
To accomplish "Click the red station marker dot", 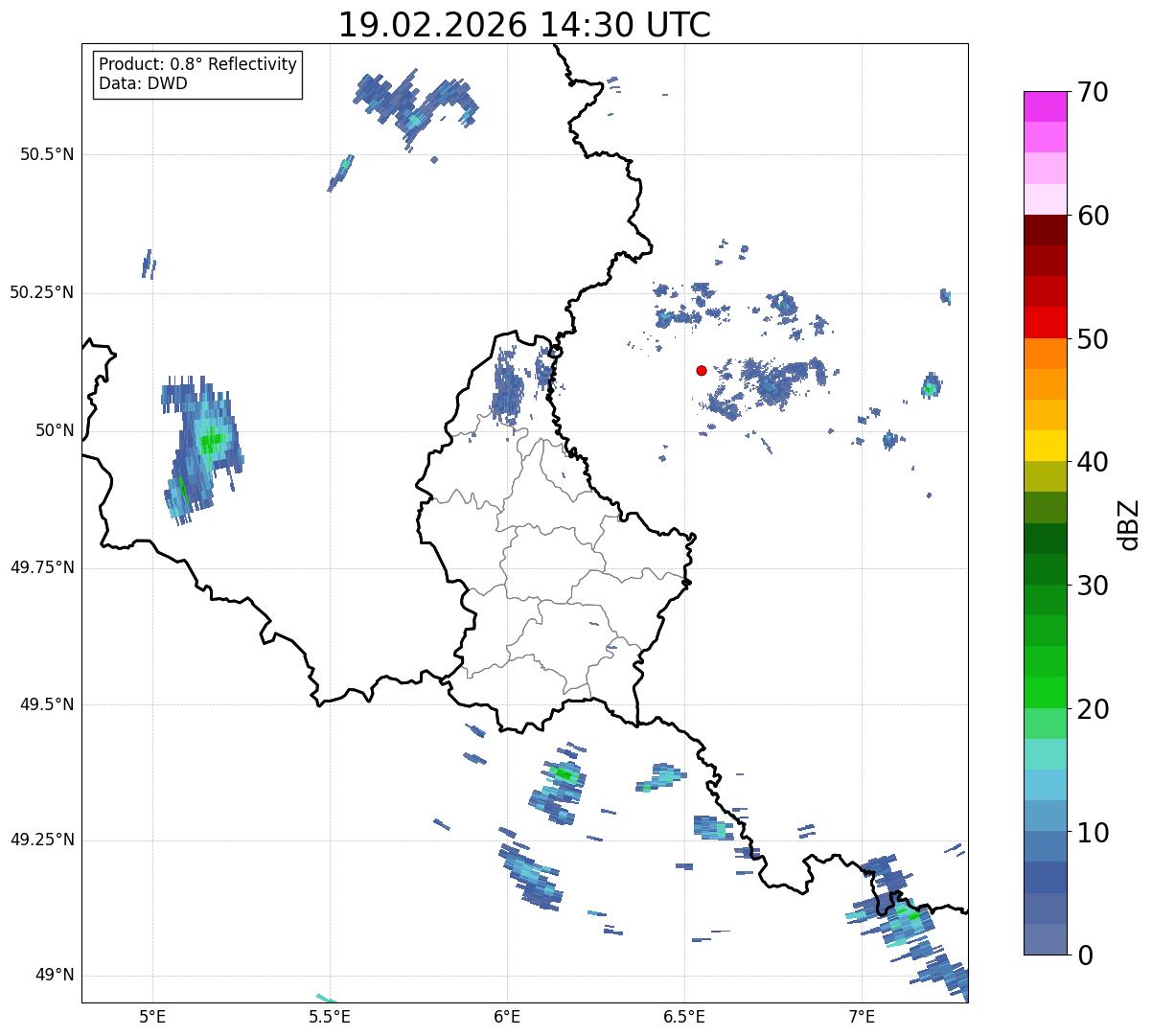I will (x=702, y=370).
